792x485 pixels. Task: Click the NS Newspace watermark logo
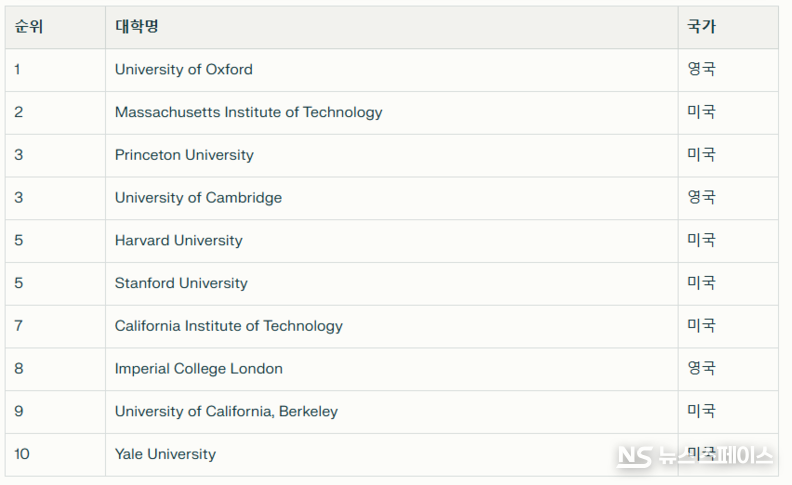coord(695,456)
